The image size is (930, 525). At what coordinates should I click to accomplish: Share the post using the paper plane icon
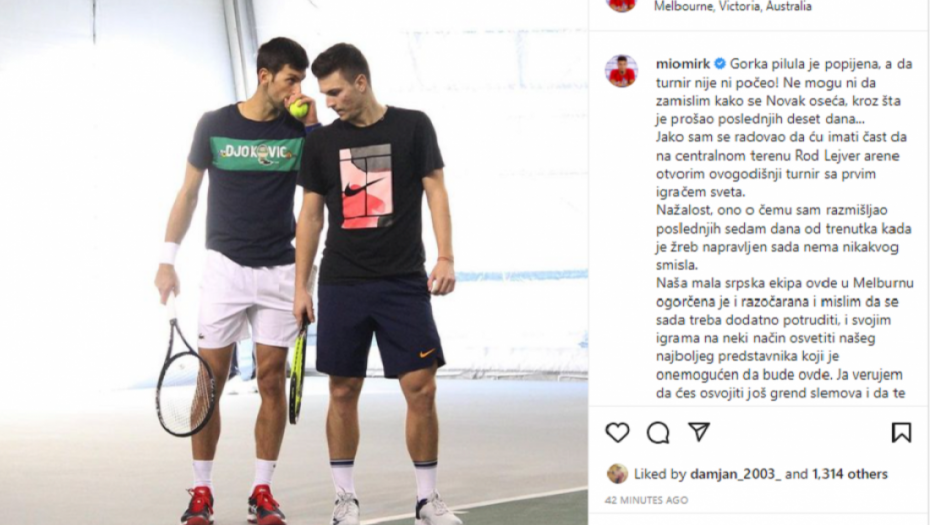pyautogui.click(x=699, y=432)
